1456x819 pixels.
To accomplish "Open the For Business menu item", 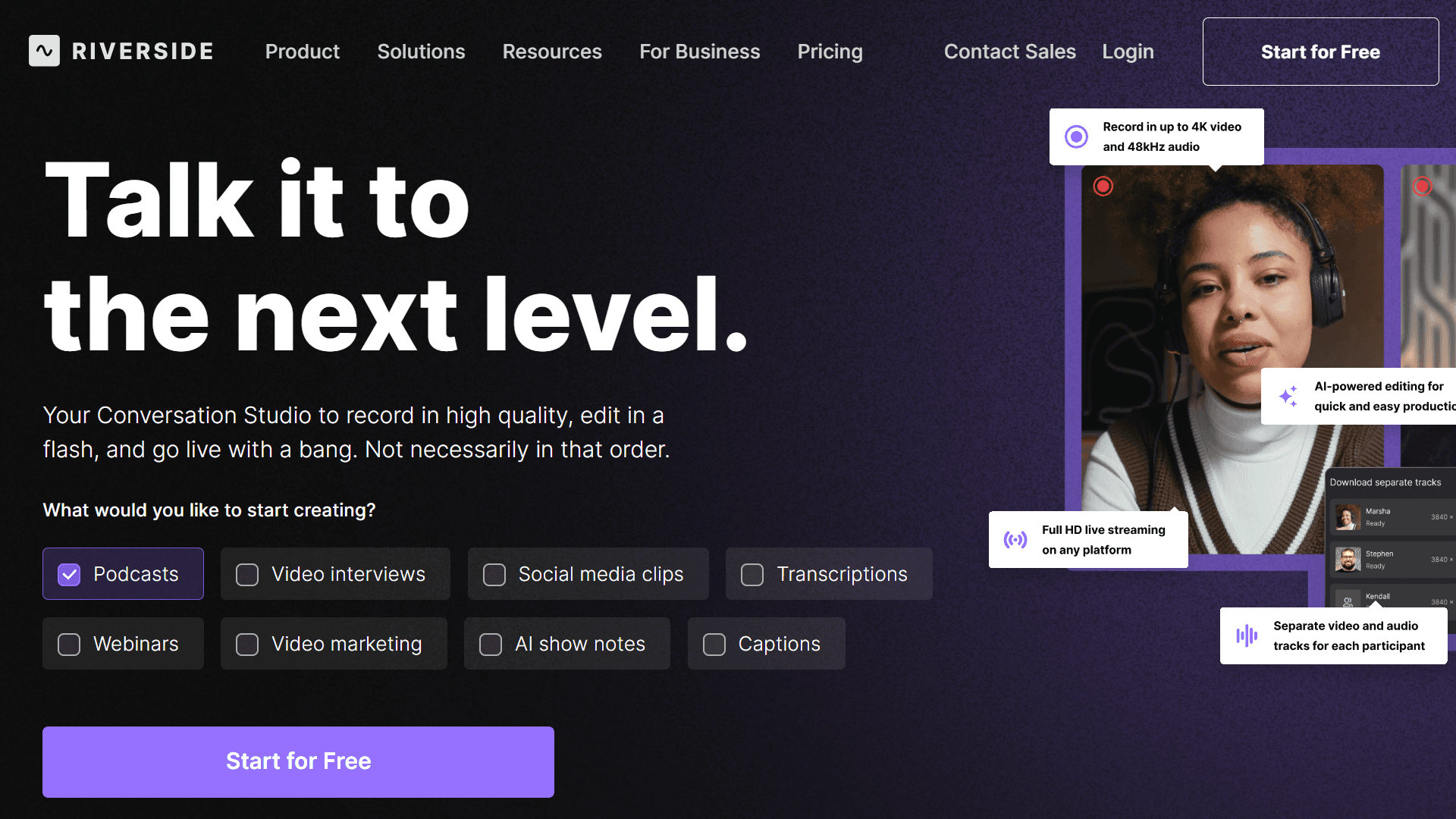I will click(x=699, y=52).
